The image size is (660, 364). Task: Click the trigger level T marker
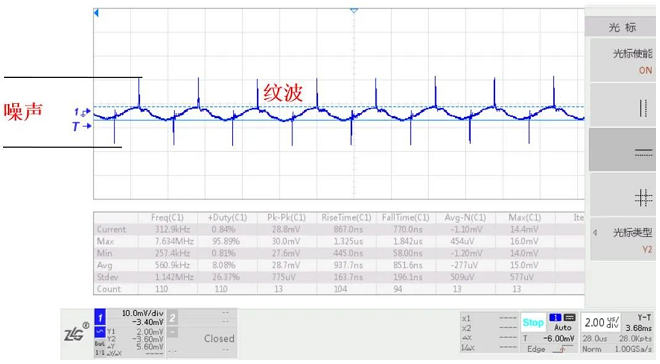point(81,126)
